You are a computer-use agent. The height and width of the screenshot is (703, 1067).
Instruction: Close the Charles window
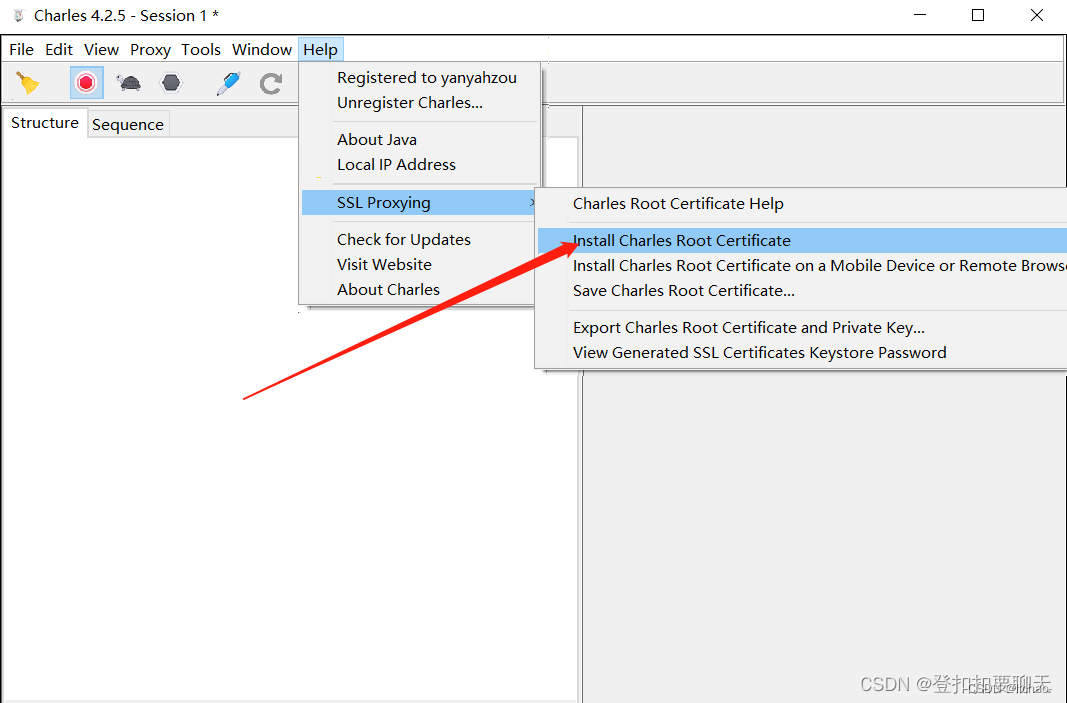pyautogui.click(x=1036, y=15)
